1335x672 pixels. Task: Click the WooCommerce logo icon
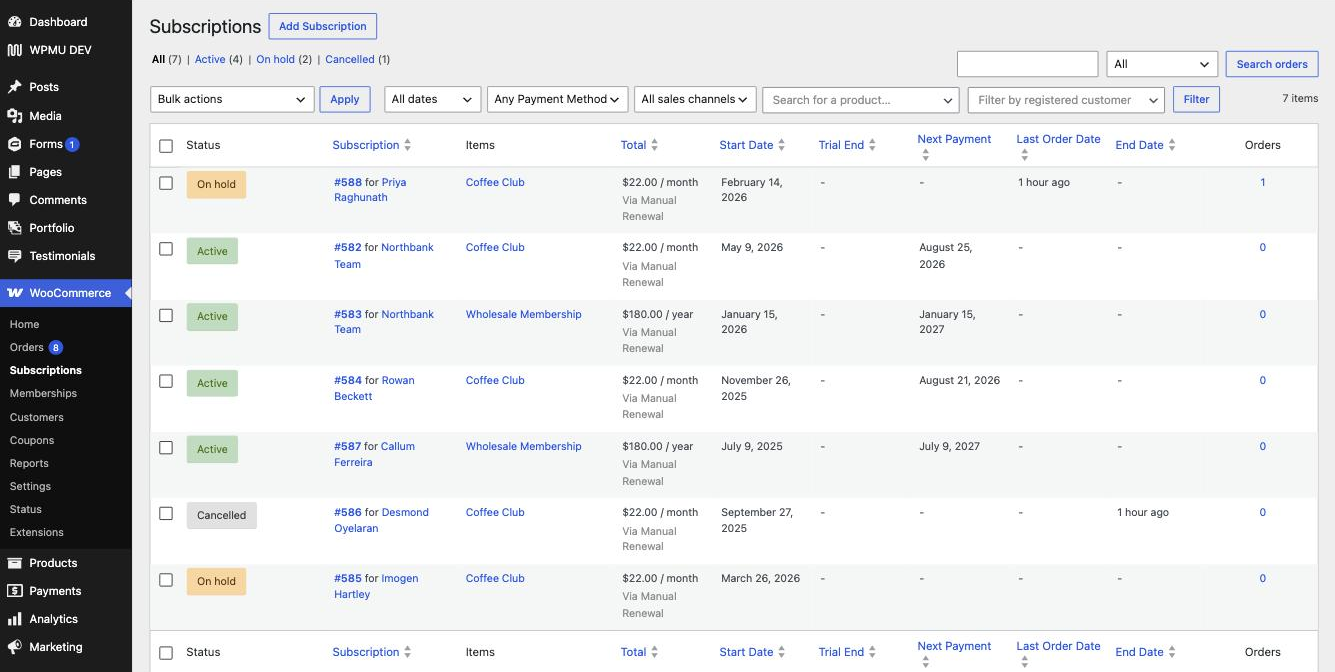pos(15,293)
